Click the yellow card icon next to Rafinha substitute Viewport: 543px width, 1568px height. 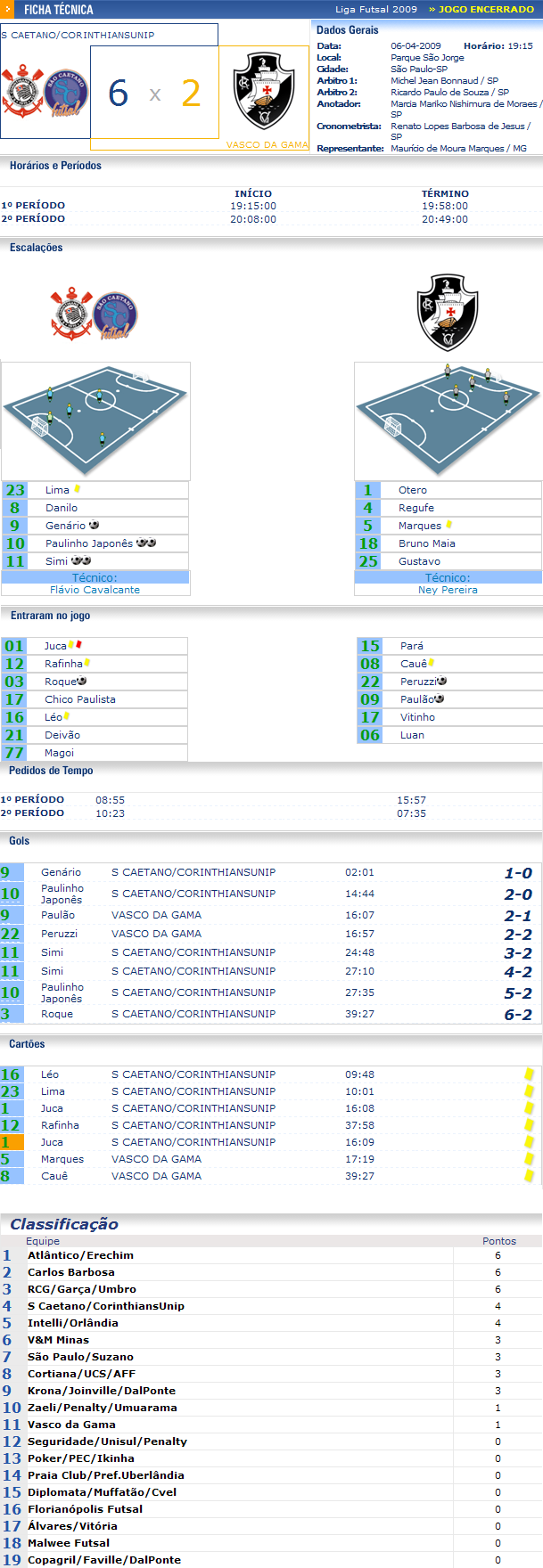pyautogui.click(x=87, y=663)
